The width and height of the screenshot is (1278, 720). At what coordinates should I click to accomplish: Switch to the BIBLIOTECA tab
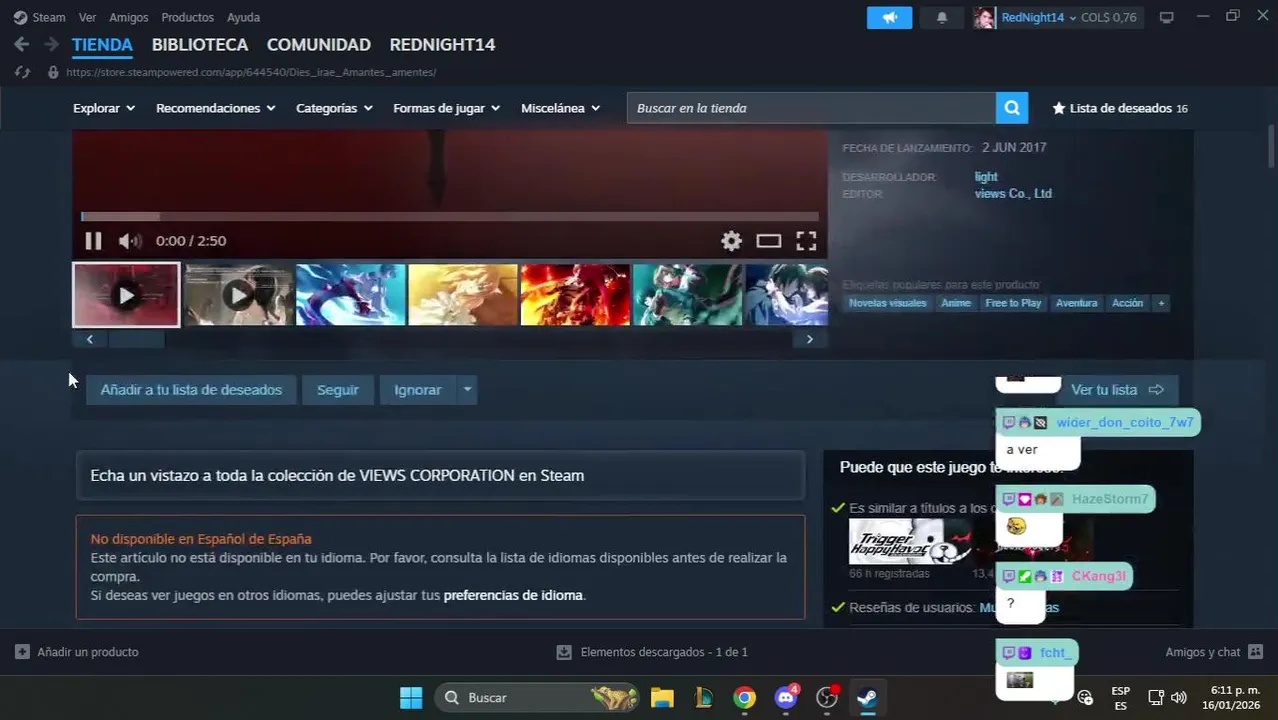(x=200, y=45)
